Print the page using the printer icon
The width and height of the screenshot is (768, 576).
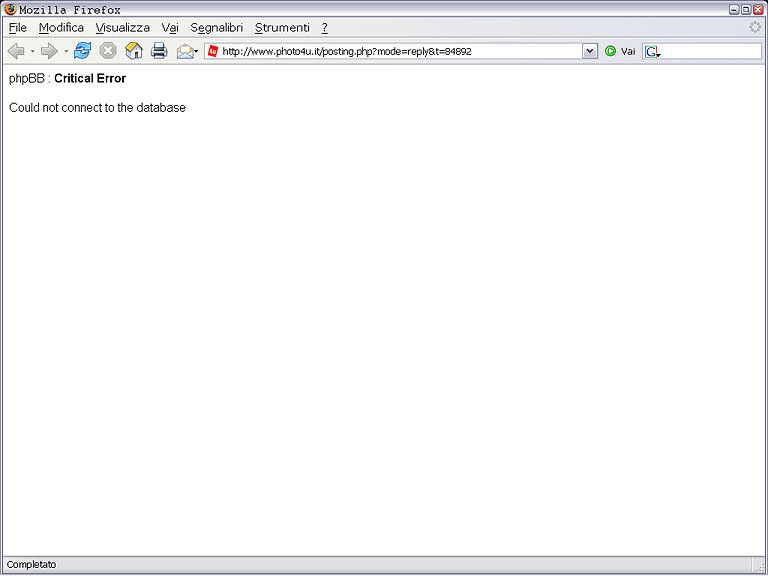coord(159,51)
